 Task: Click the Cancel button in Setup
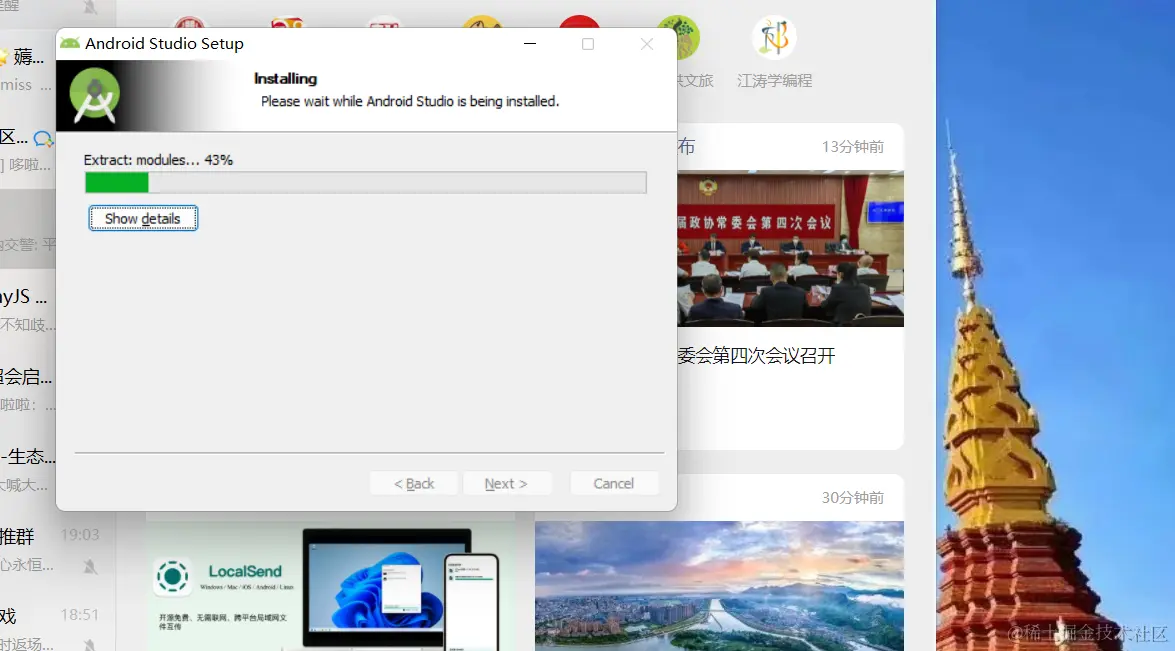point(614,483)
